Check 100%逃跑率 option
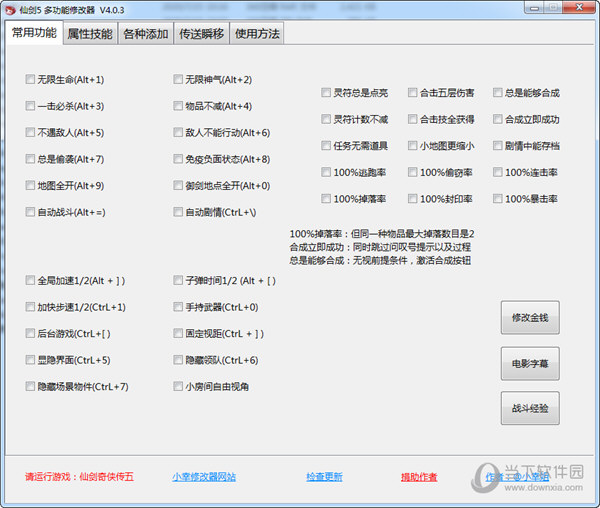This screenshot has width=600, height=508. point(326,172)
